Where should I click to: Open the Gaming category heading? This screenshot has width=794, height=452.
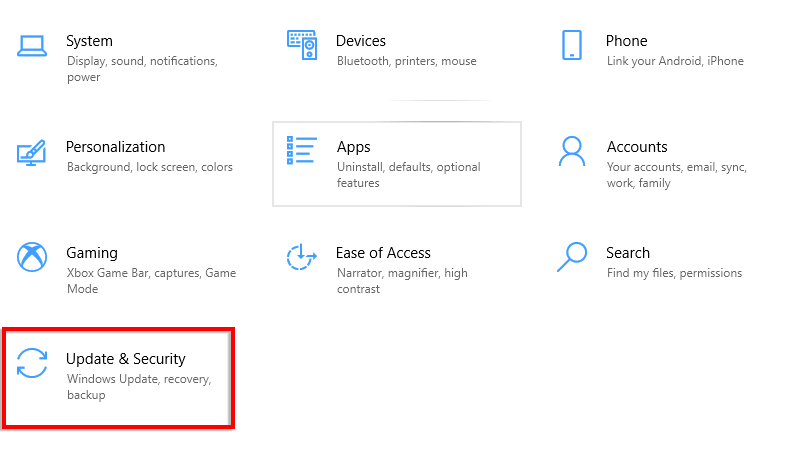pyautogui.click(x=92, y=253)
